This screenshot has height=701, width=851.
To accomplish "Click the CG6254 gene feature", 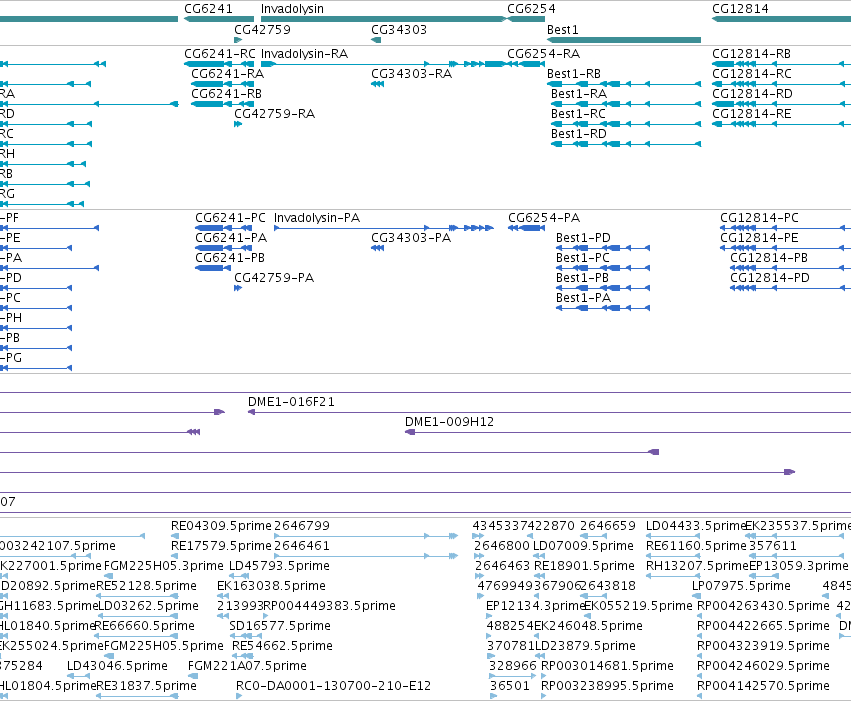I will (x=526, y=19).
